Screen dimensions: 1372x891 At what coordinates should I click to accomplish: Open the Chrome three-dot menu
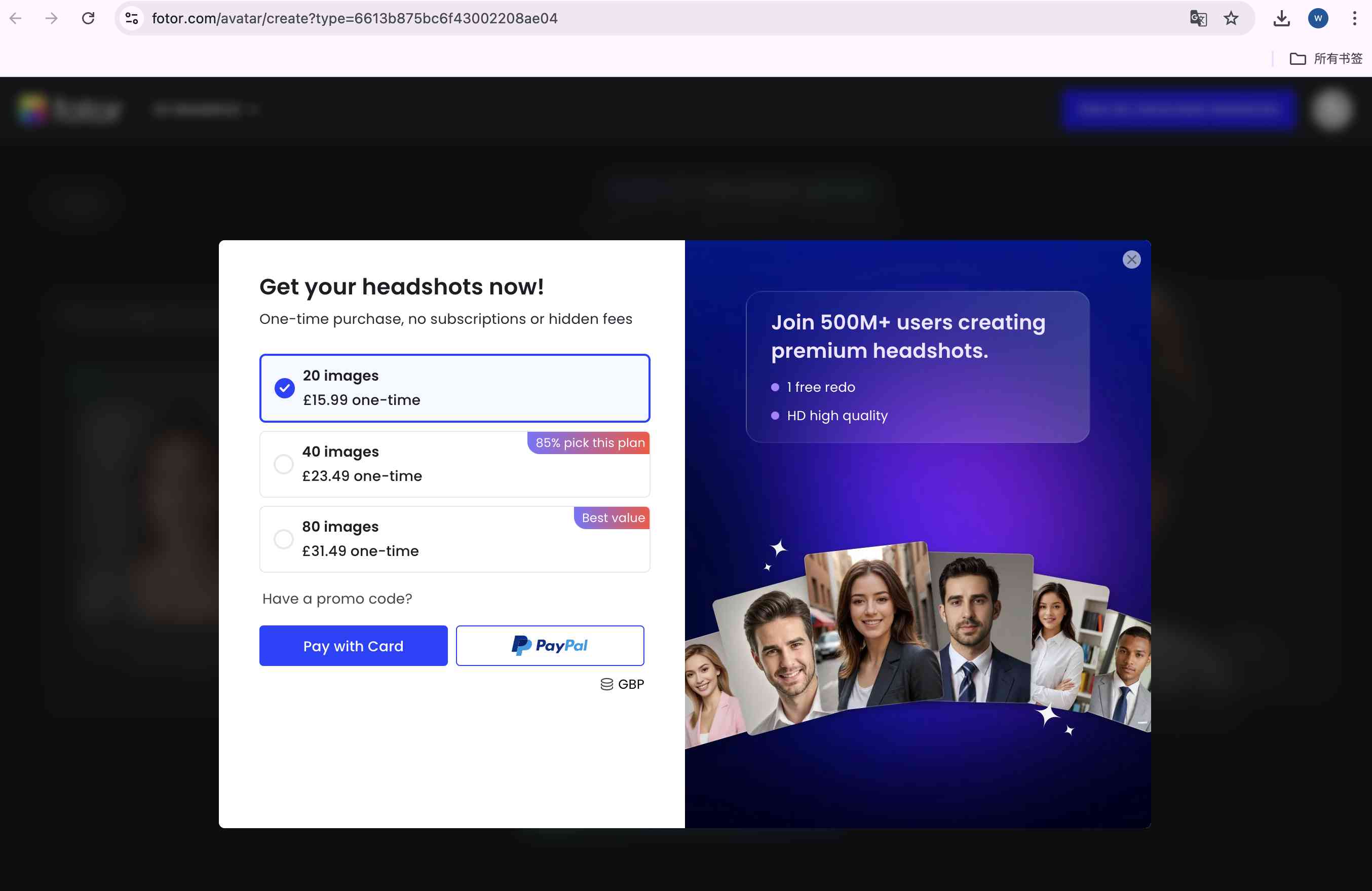coord(1354,18)
